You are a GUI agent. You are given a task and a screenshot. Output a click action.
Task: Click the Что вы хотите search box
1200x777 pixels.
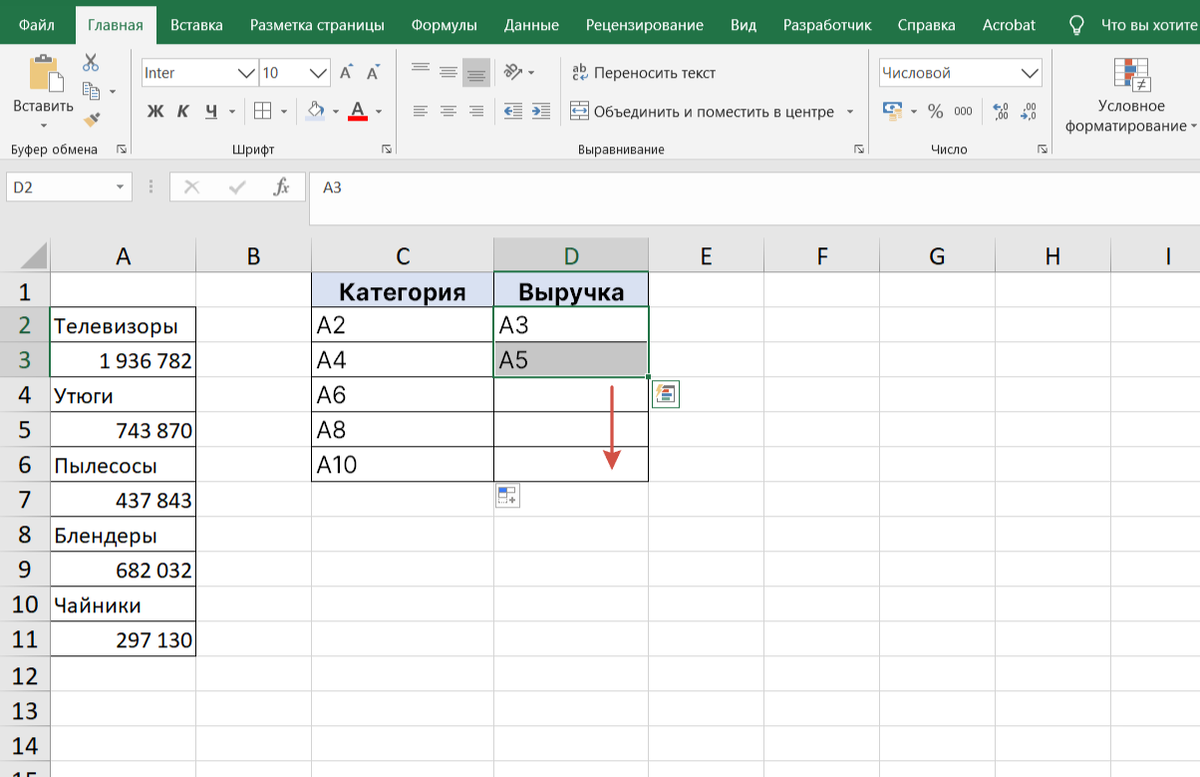[x=1147, y=25]
